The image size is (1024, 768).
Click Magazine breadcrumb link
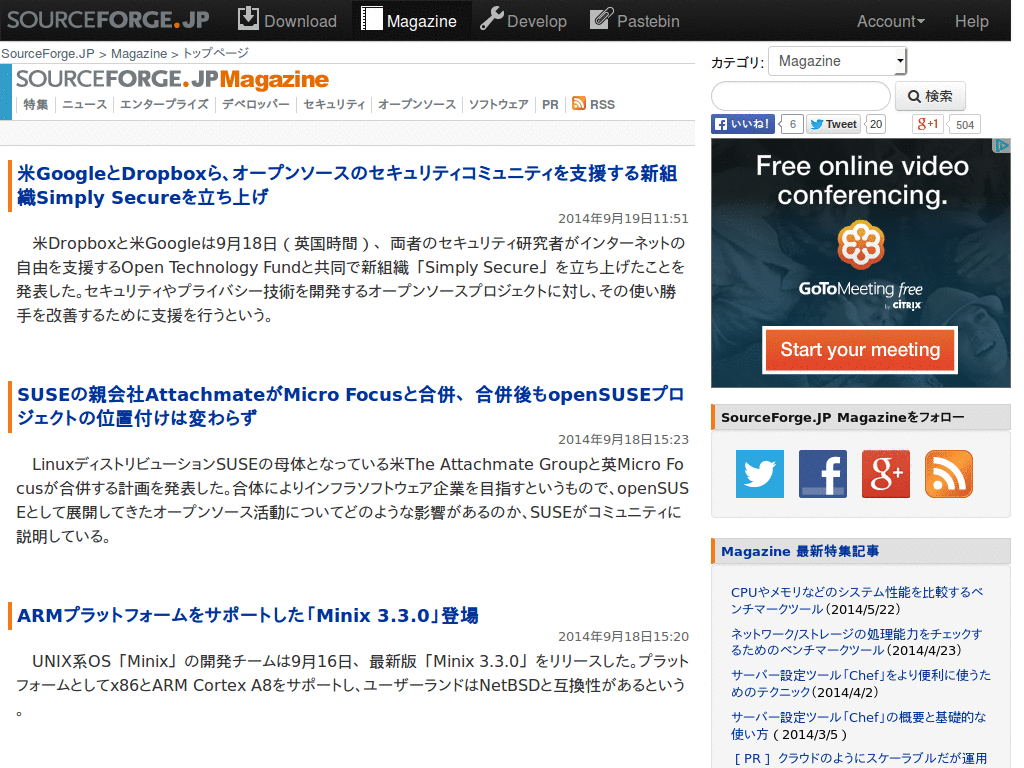pos(139,54)
